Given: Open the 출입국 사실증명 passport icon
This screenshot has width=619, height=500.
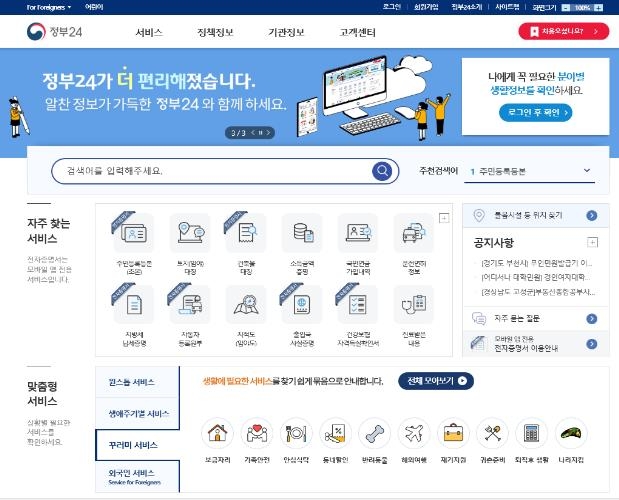Looking at the screenshot, I should click(302, 305).
